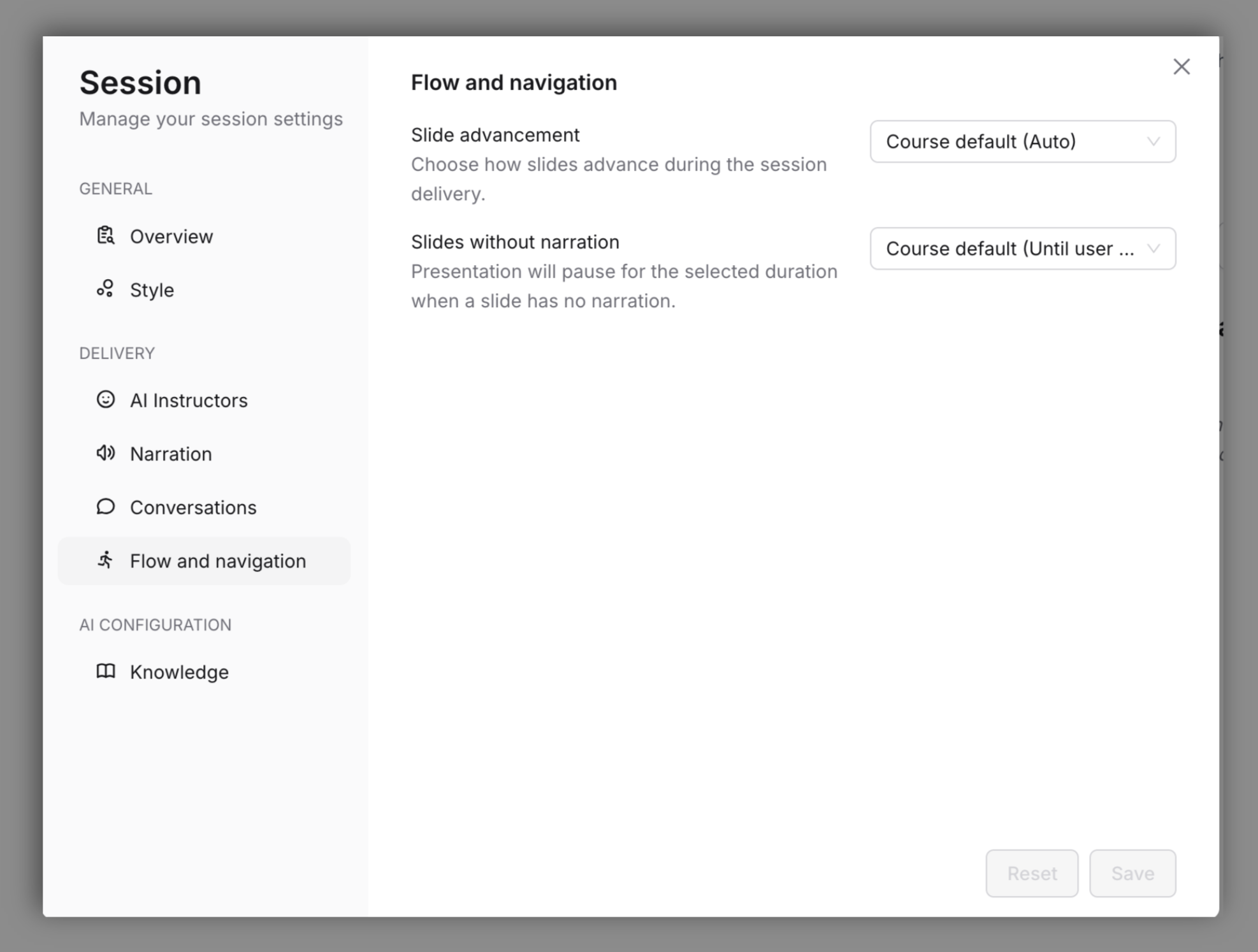The height and width of the screenshot is (952, 1258).
Task: Click the Narration speaker icon
Action: pyautogui.click(x=105, y=453)
